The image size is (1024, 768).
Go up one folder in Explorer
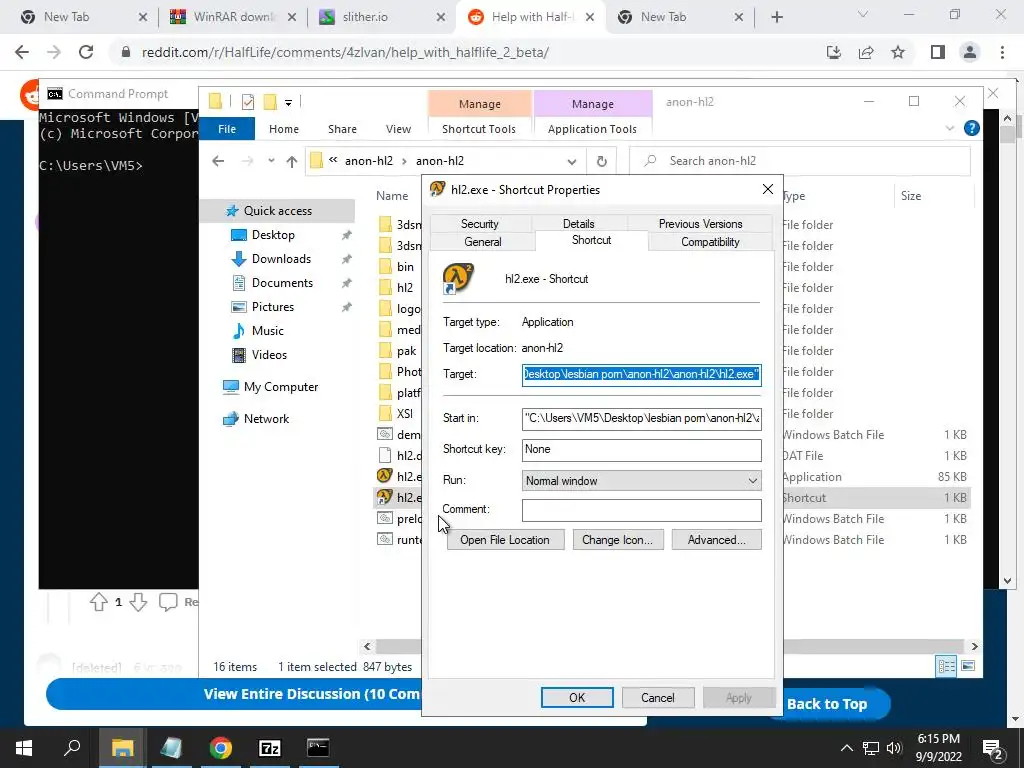pyautogui.click(x=291, y=161)
